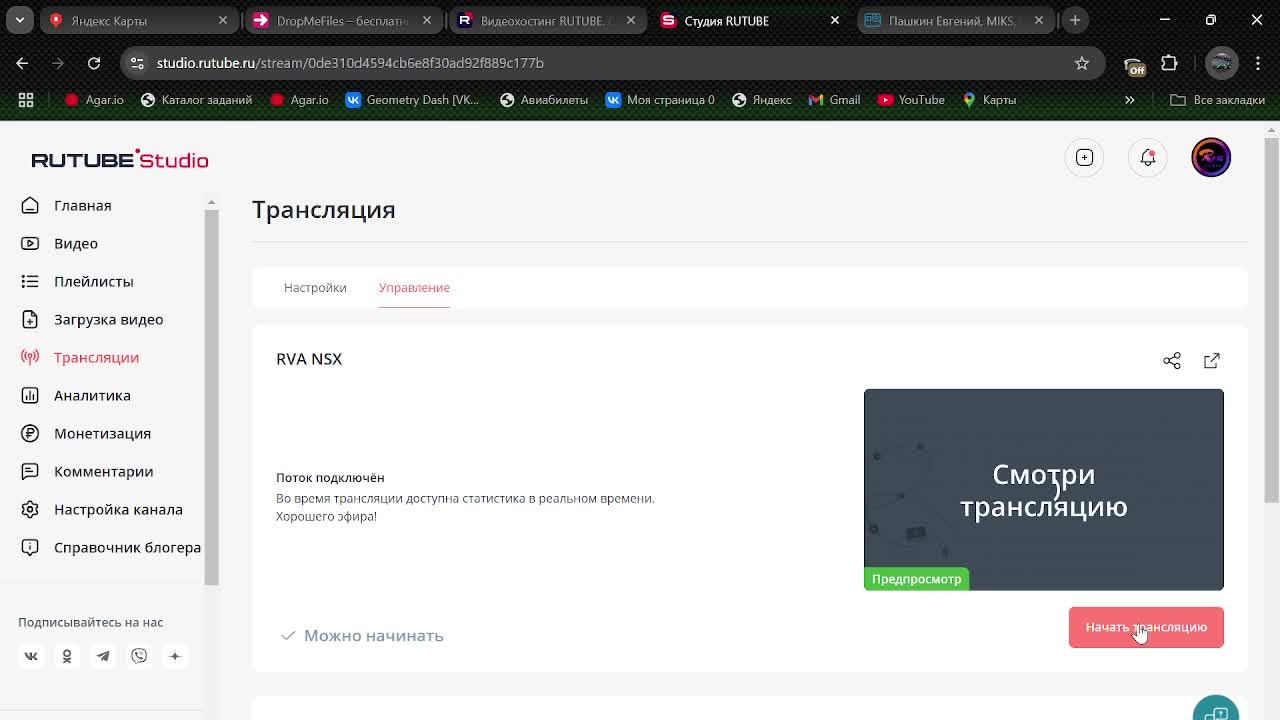Open a new browser tab
Image resolution: width=1280 pixels, height=720 pixels.
[x=1075, y=20]
